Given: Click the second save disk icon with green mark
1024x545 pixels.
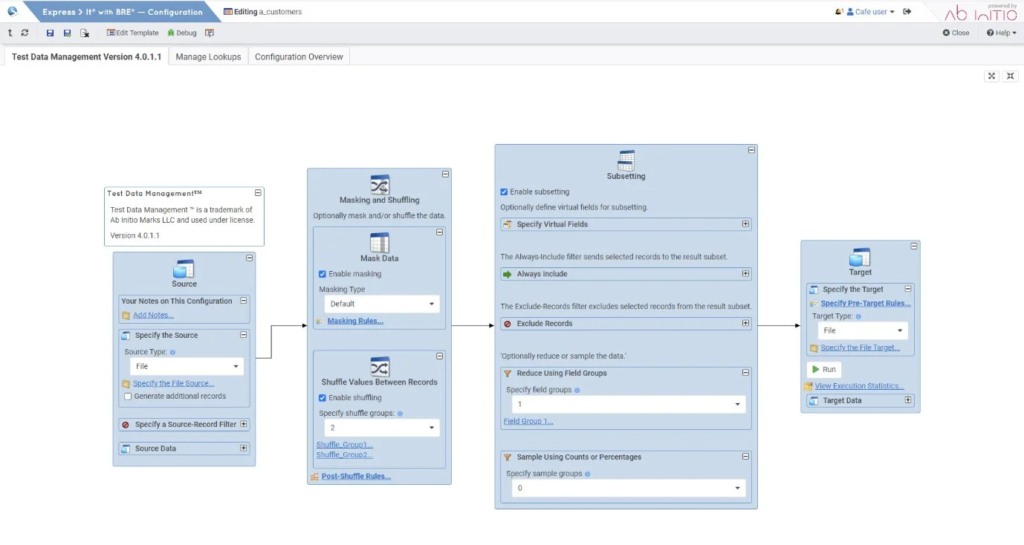Looking at the screenshot, I should 67,33.
